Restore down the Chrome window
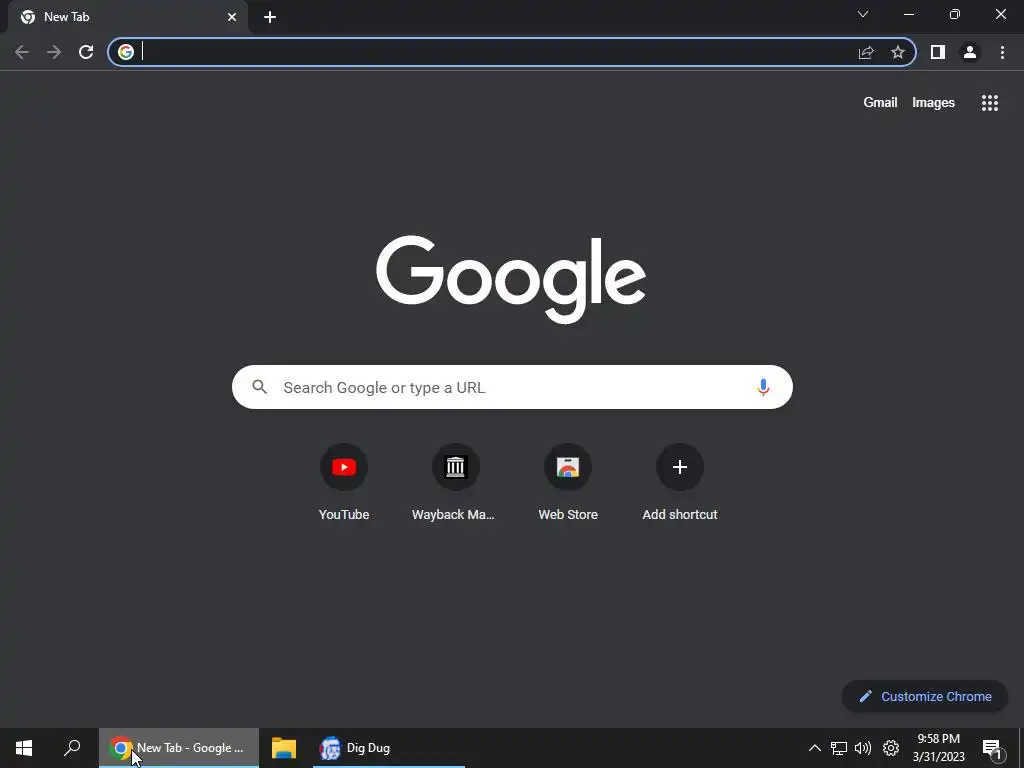The image size is (1024, 768). 954,14
